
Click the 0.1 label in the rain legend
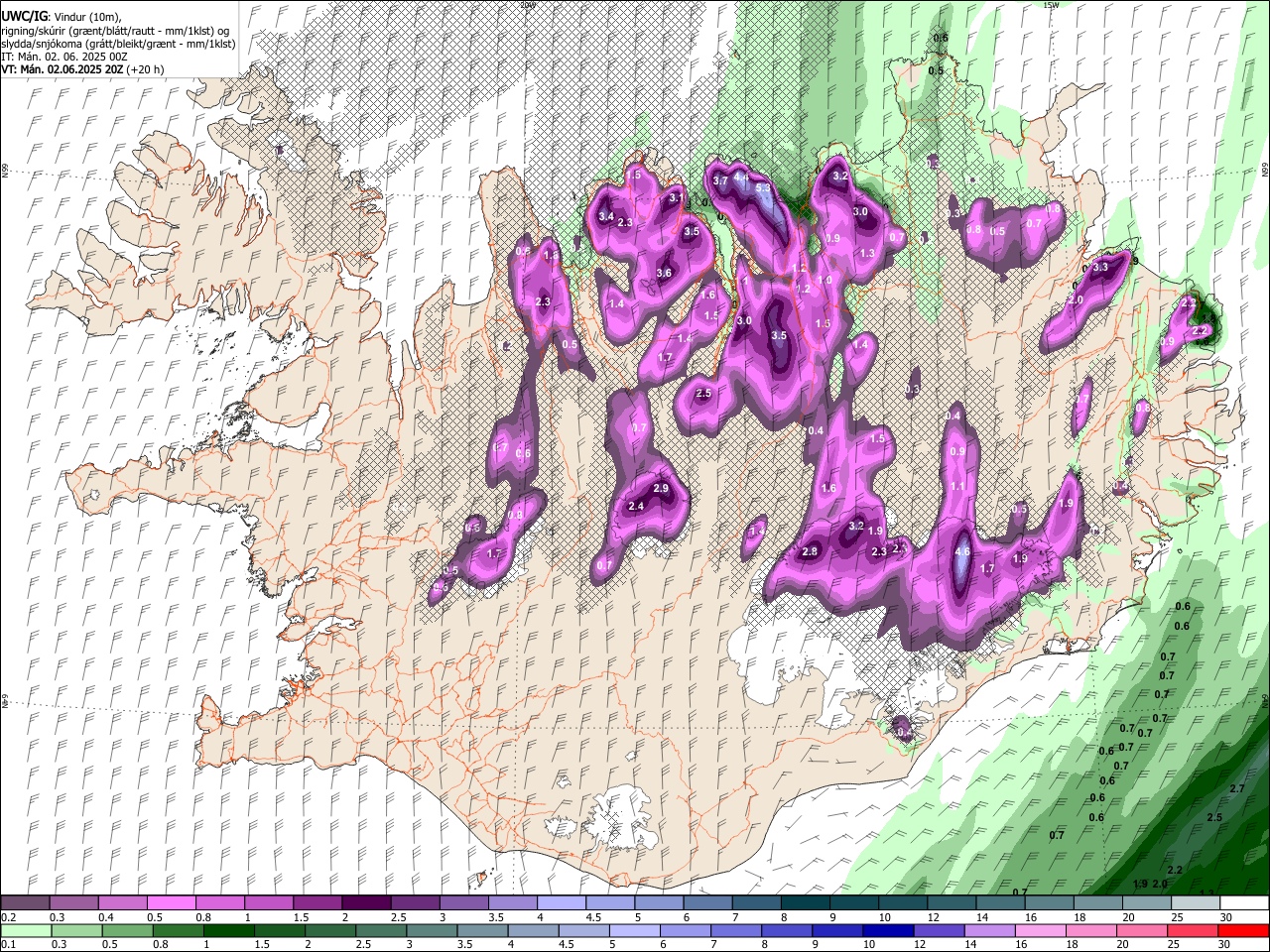[7, 945]
